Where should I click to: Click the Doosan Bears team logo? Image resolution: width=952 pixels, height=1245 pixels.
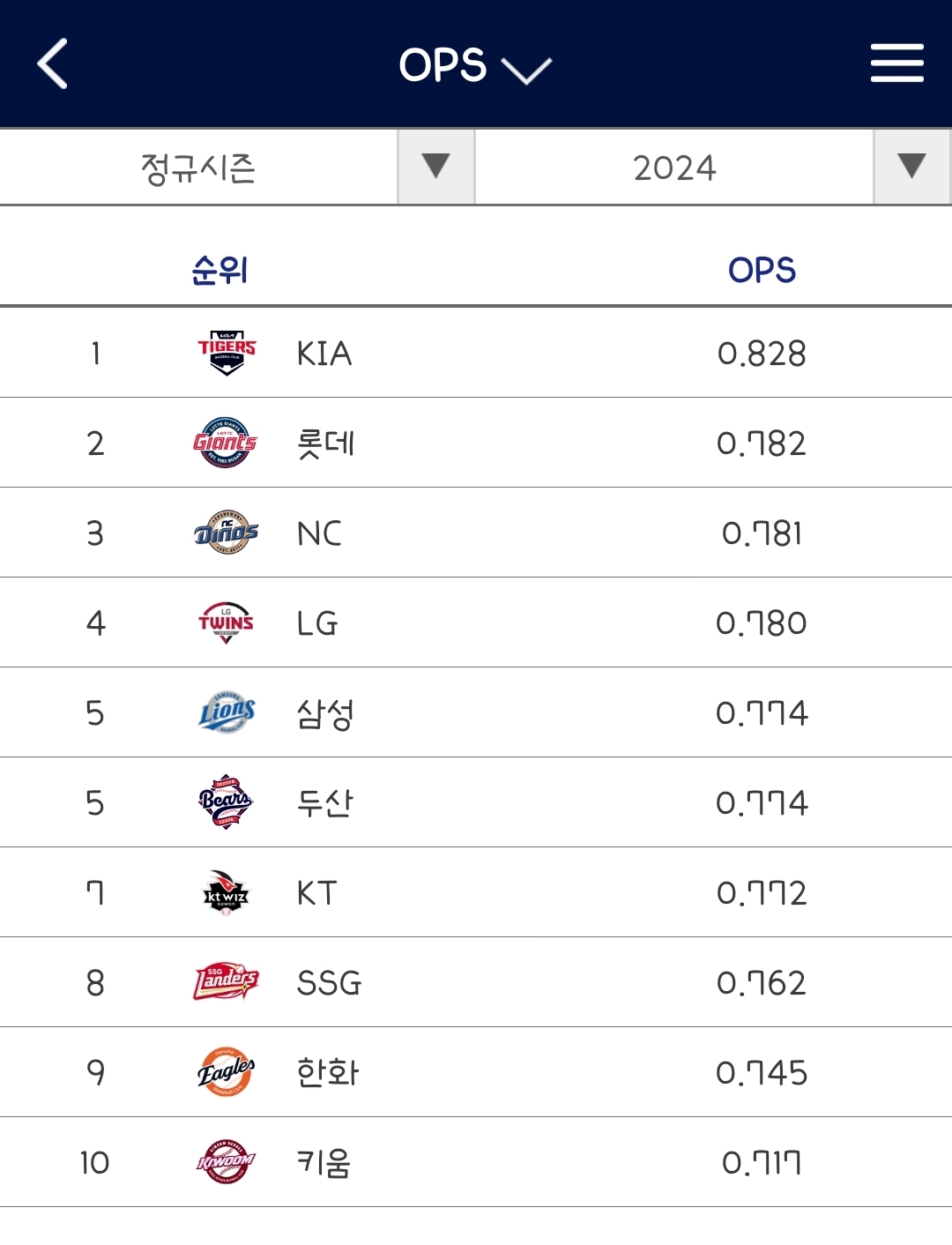(x=226, y=802)
